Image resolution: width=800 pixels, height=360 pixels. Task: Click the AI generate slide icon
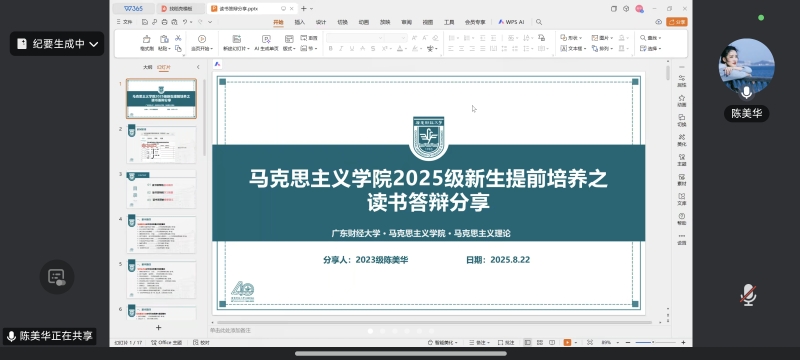[x=266, y=39]
